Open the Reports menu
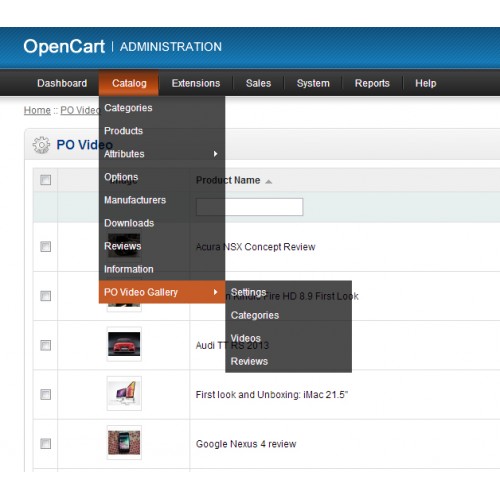Screen dimensions: 500x500 pos(372,83)
